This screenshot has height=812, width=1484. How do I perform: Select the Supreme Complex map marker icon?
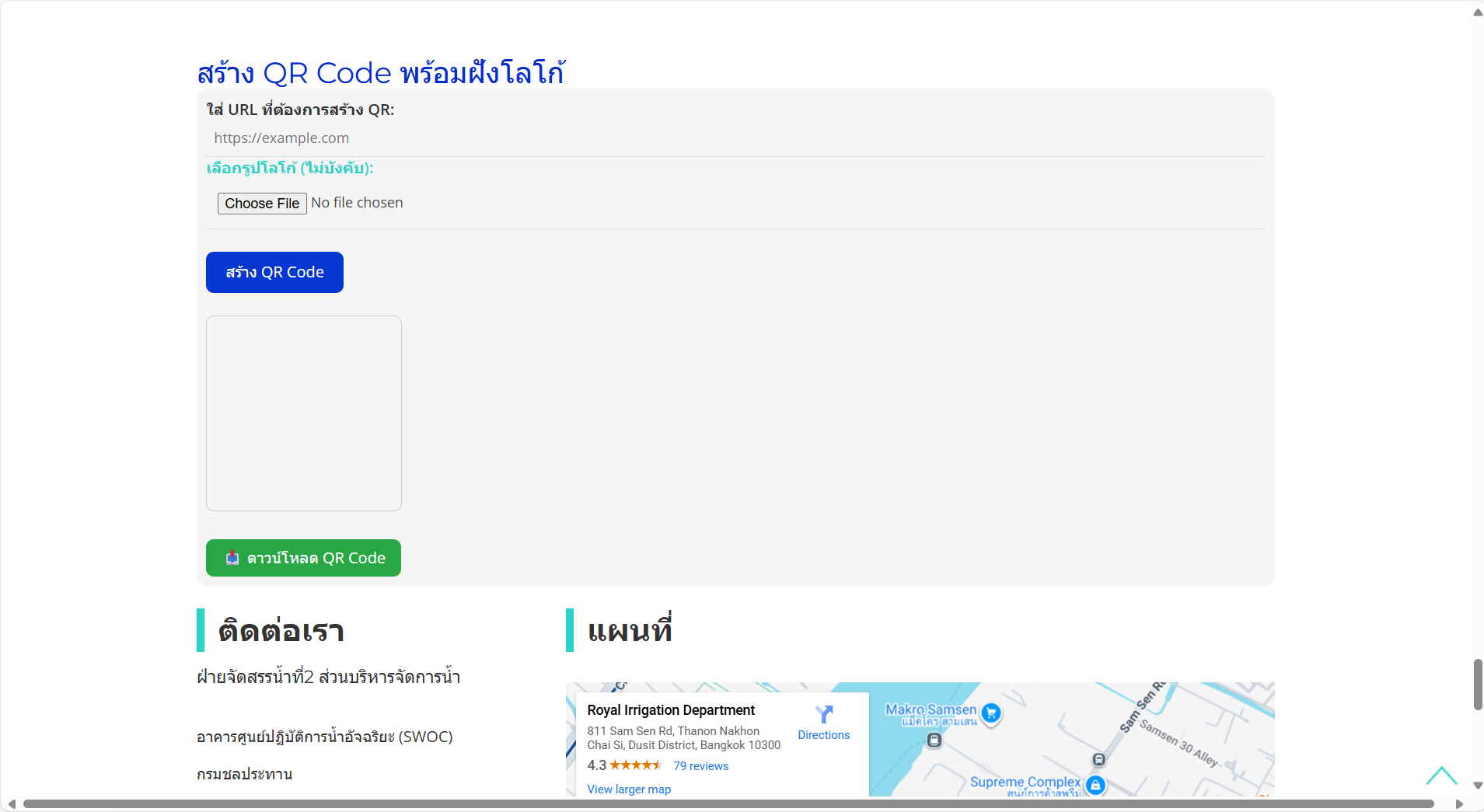click(x=1095, y=785)
